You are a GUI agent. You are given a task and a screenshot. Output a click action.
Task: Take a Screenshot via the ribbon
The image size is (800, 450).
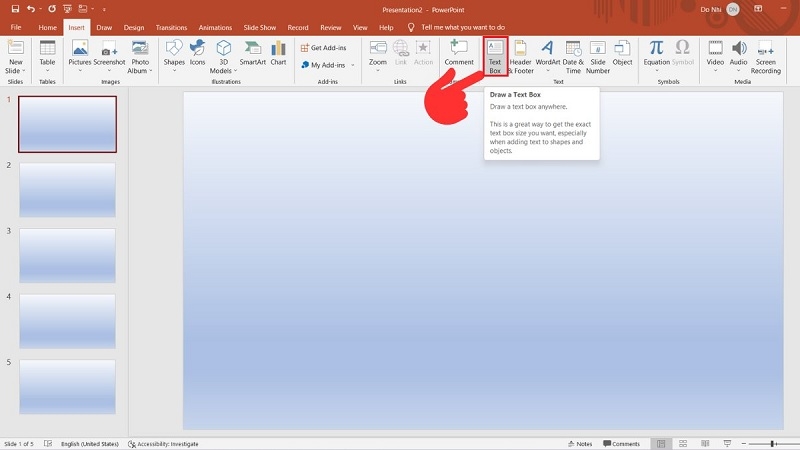coord(109,56)
